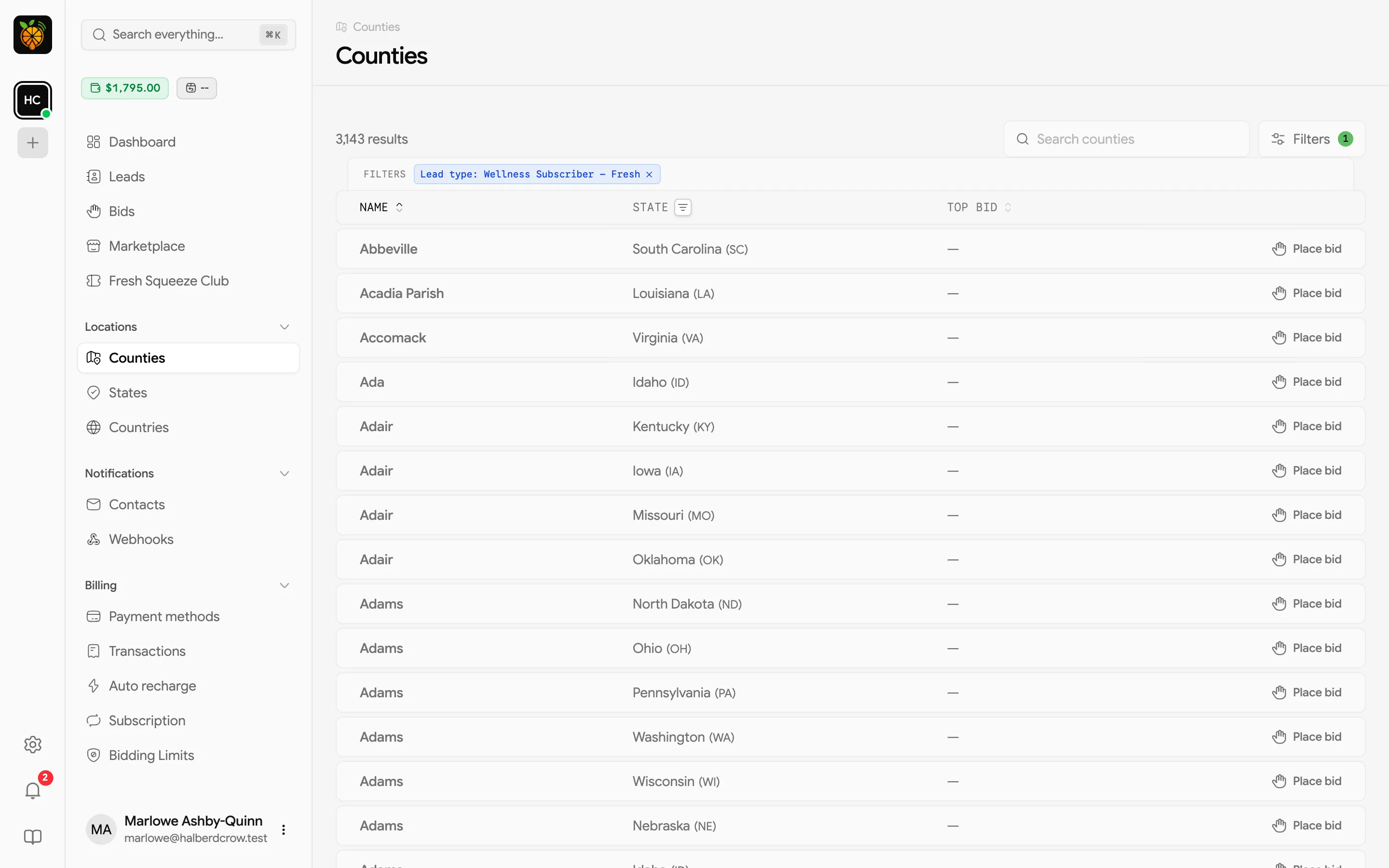
Task: Open Marketplace page
Action: click(188, 246)
